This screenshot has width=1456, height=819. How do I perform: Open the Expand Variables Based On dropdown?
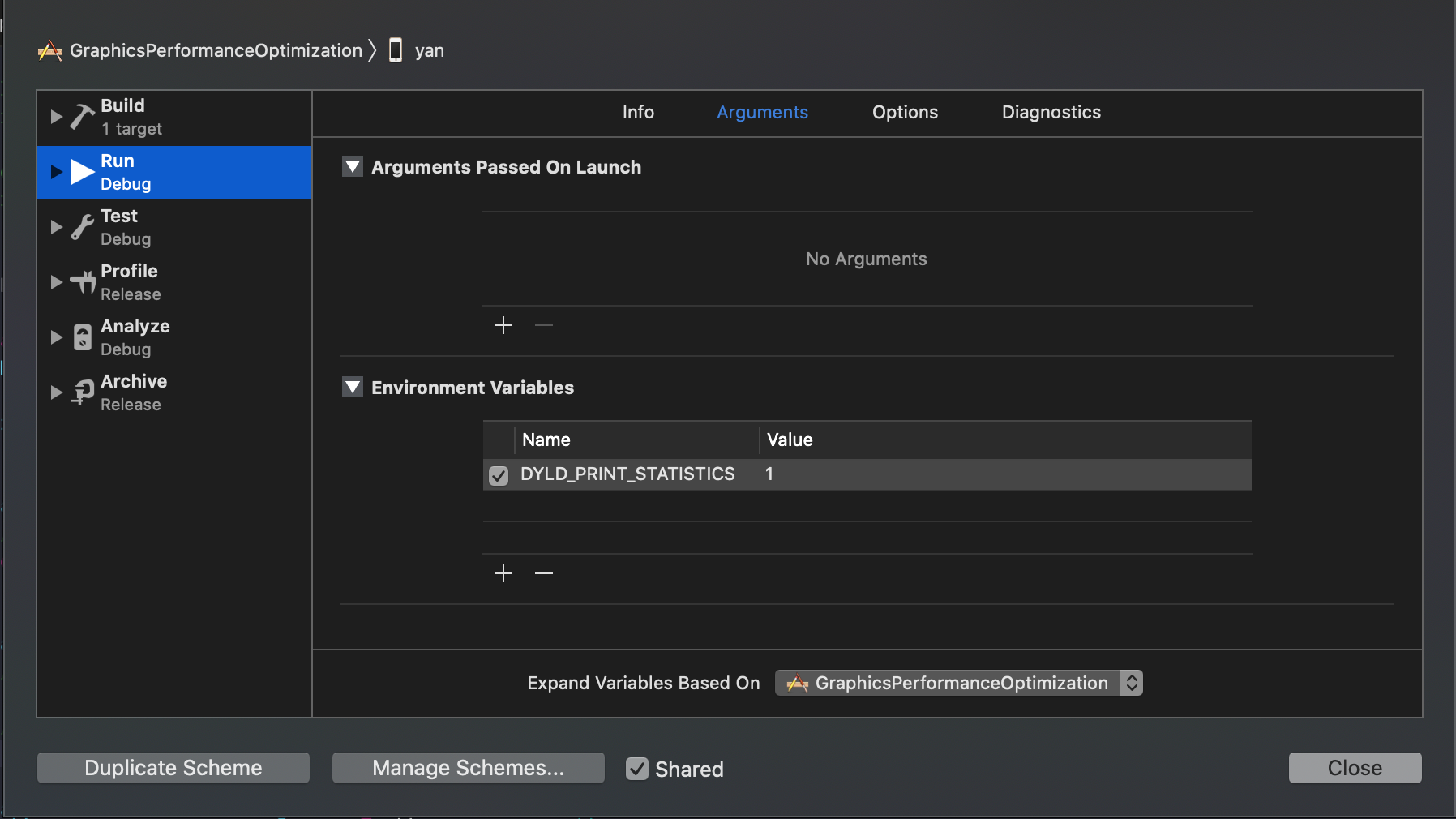click(x=958, y=683)
